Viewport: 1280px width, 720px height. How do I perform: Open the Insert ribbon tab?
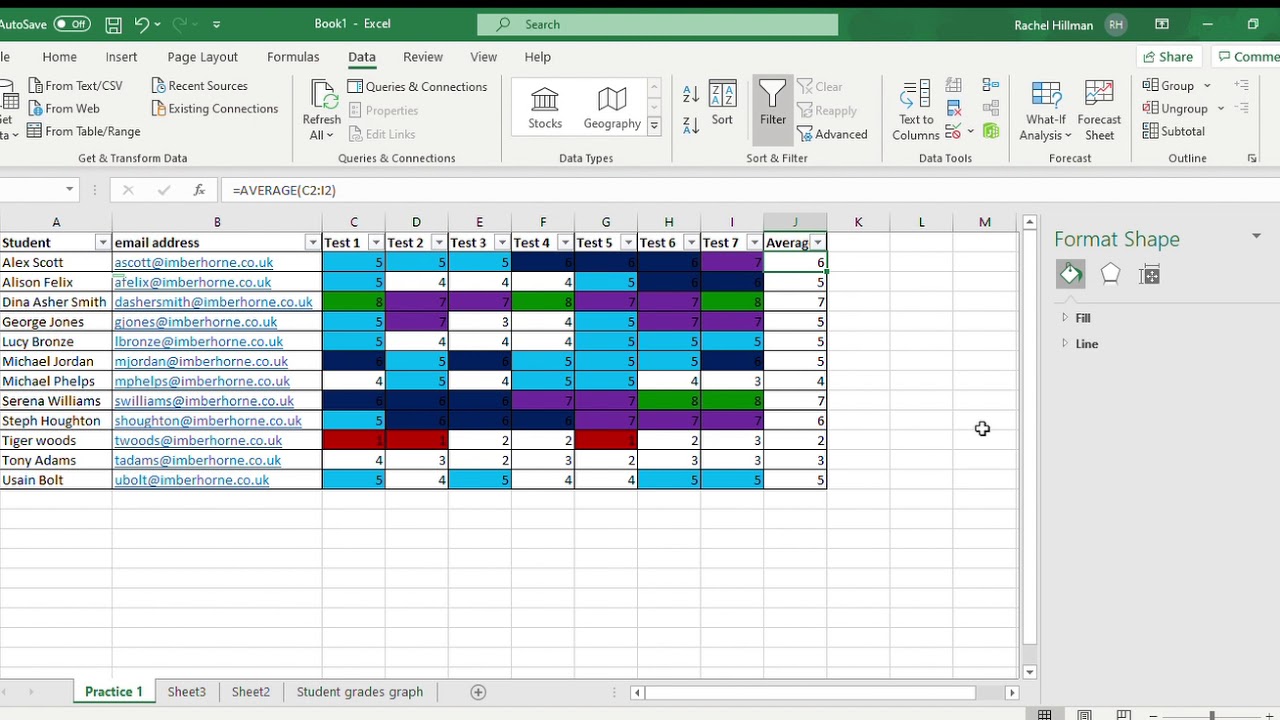click(121, 57)
